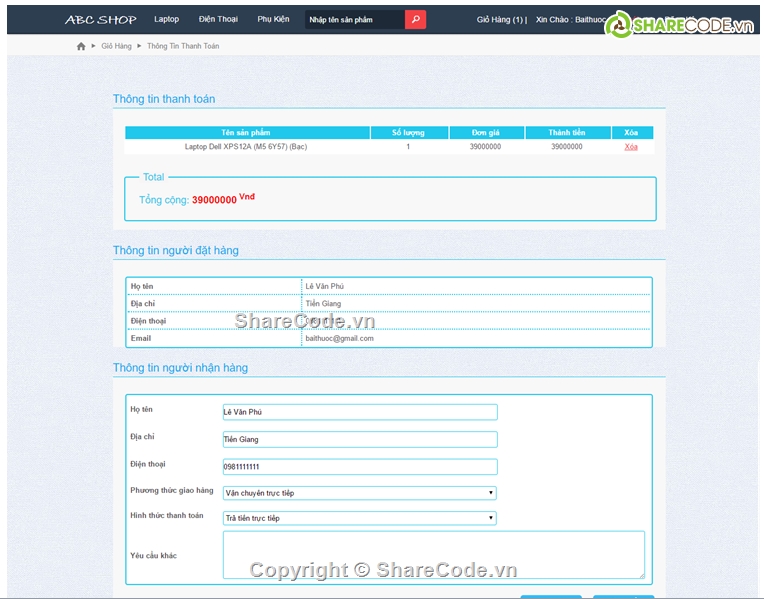Click Thông Tin Thanh Toán breadcrumb
764x599 pixels.
pyautogui.click(x=183, y=46)
